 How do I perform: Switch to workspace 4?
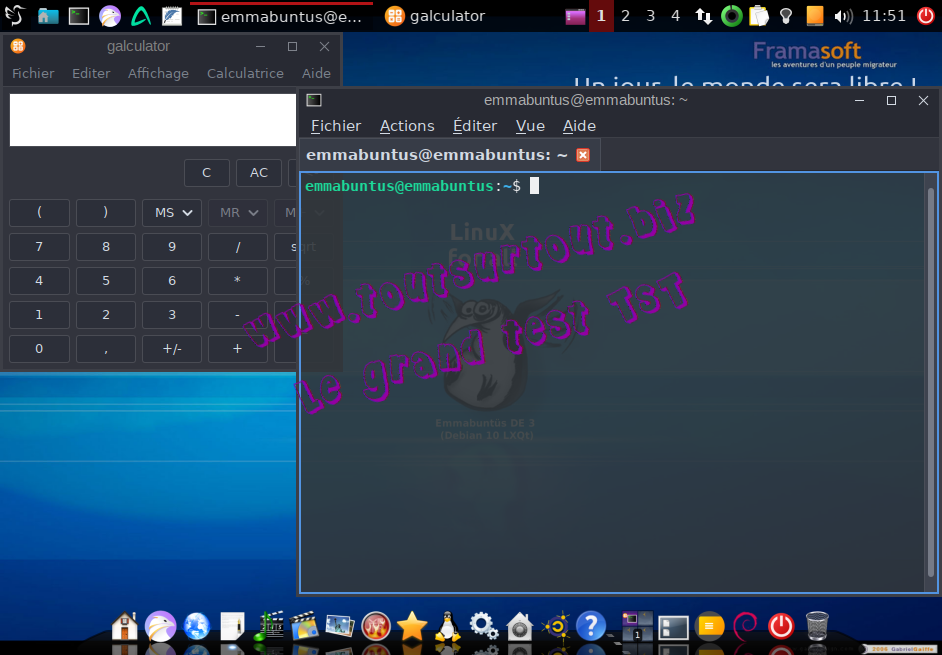[x=675, y=16]
